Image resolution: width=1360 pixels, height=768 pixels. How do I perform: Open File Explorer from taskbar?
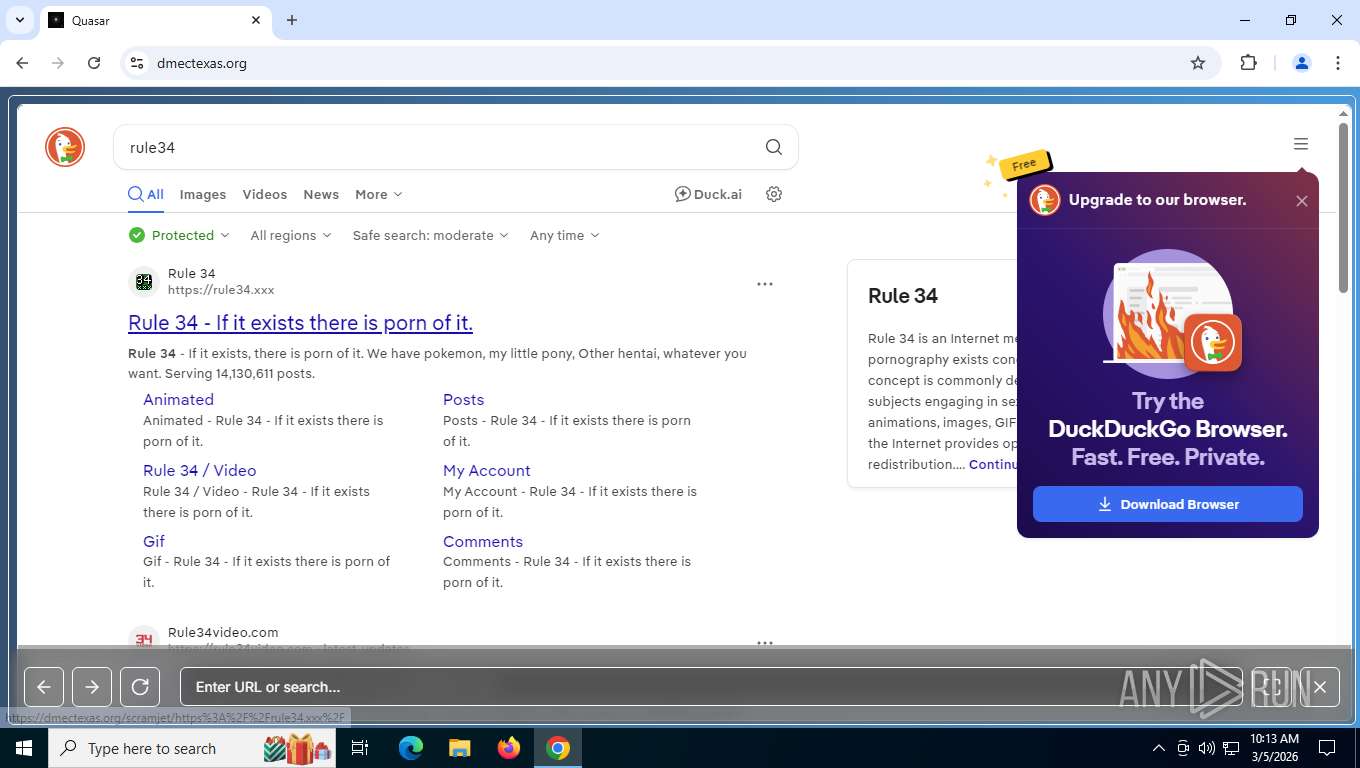pyautogui.click(x=459, y=748)
